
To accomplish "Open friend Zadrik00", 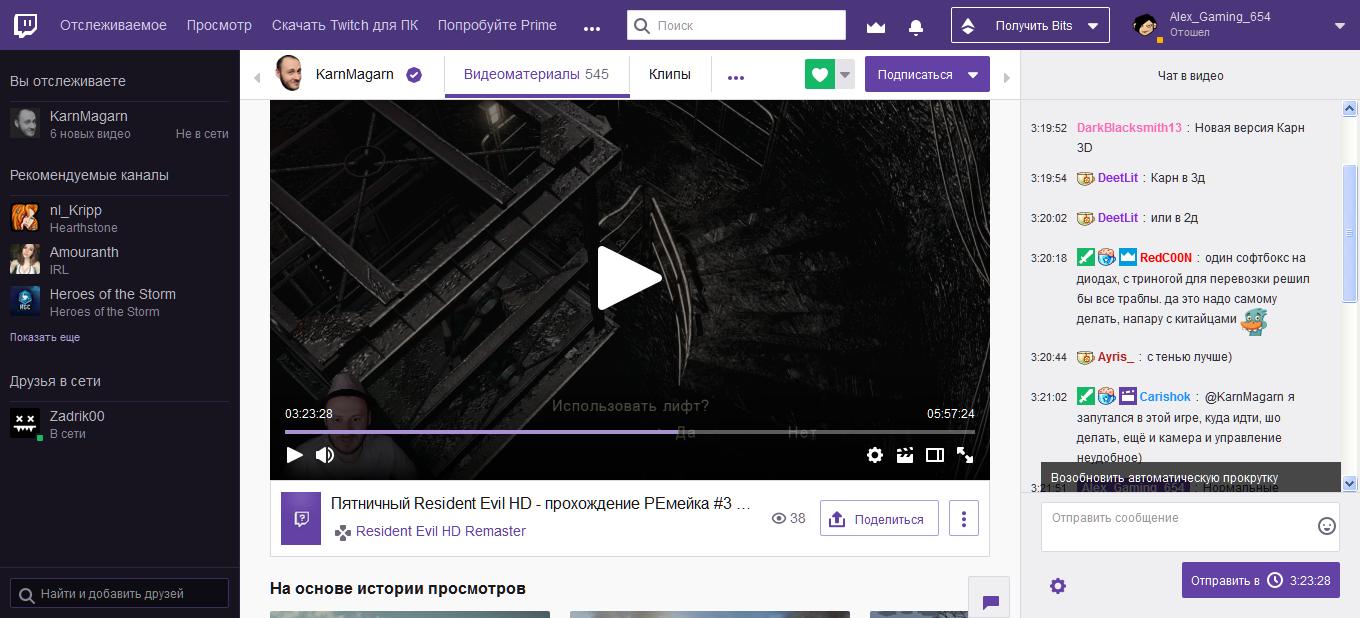I will [120, 424].
